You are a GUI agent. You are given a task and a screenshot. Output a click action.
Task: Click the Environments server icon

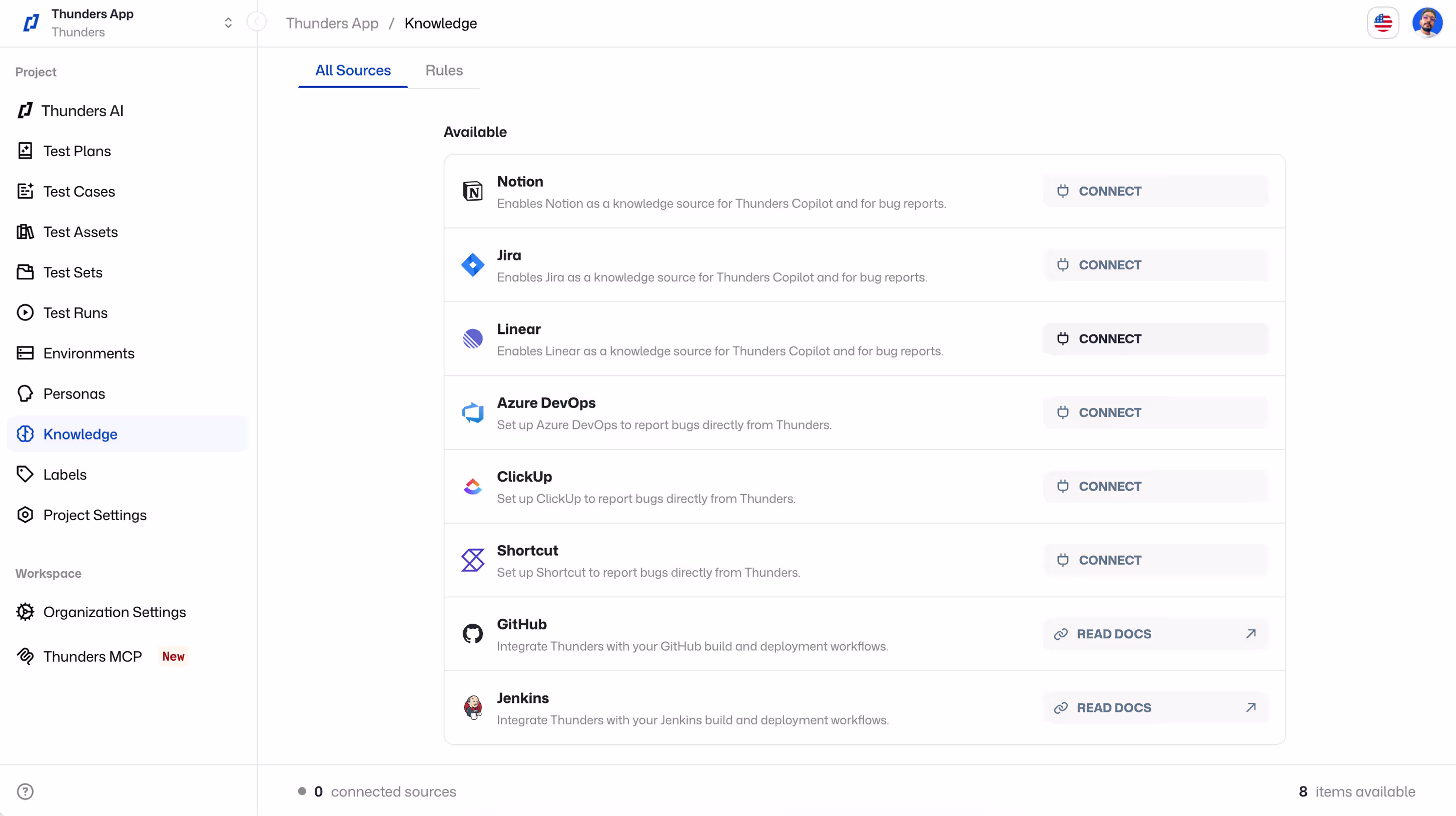(x=25, y=353)
